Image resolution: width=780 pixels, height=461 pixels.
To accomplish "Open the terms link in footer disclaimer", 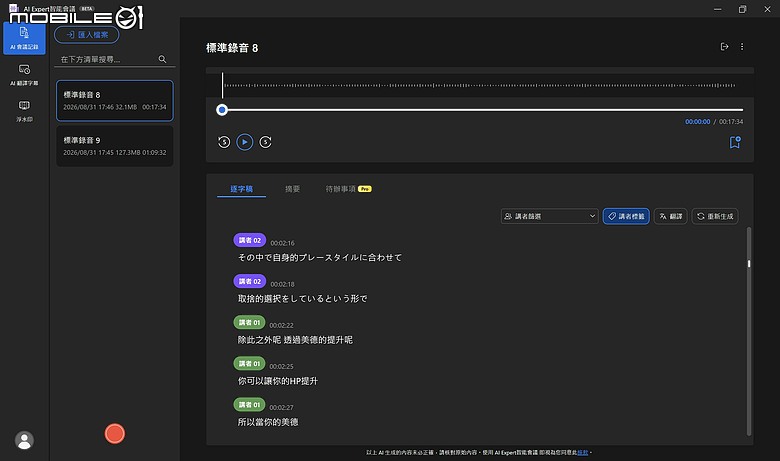I will tap(583, 453).
